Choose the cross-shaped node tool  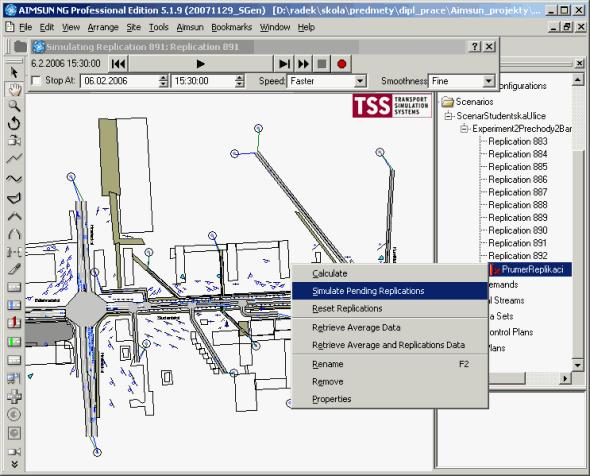click(14, 397)
